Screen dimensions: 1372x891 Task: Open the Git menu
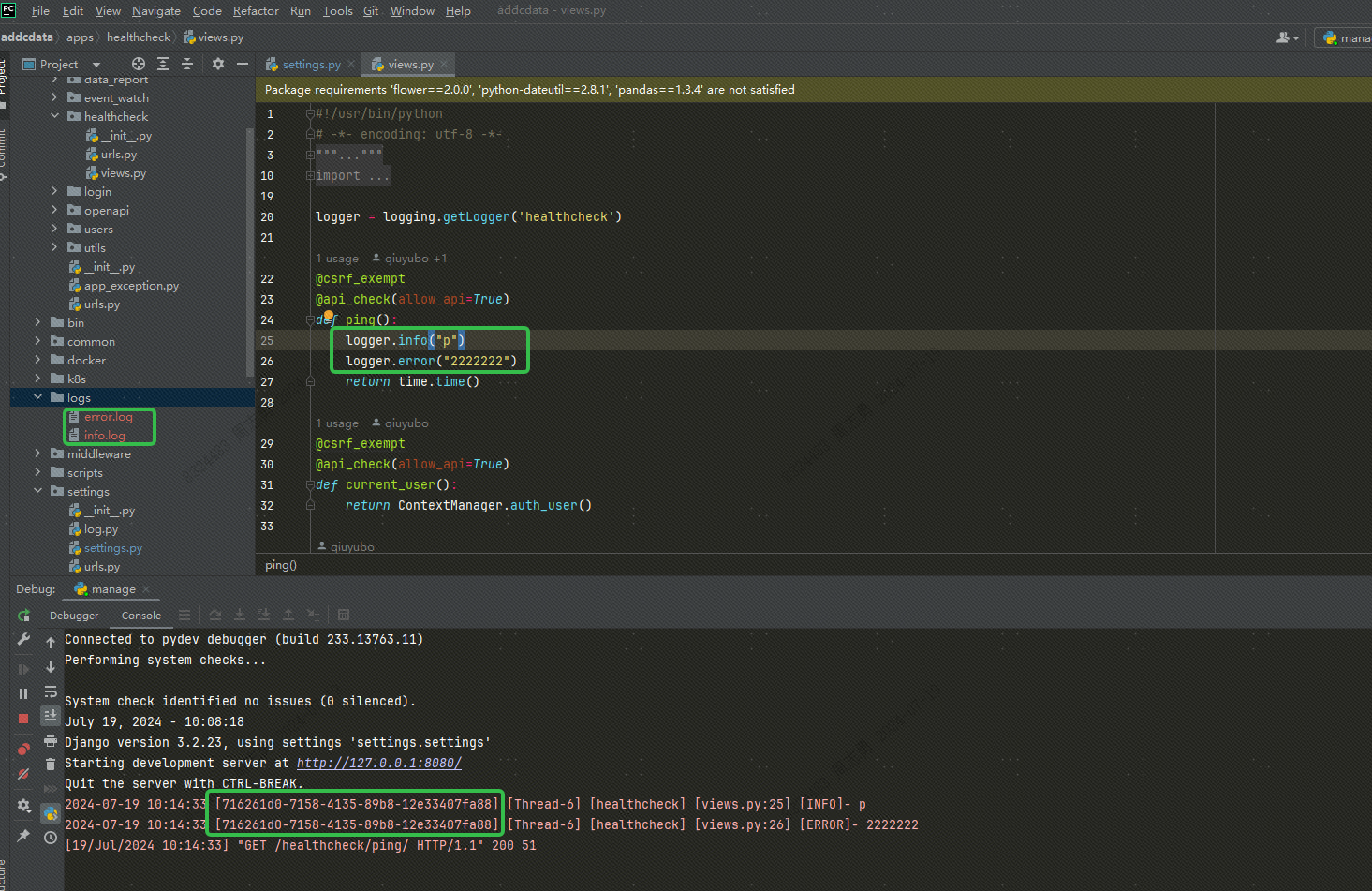click(371, 11)
